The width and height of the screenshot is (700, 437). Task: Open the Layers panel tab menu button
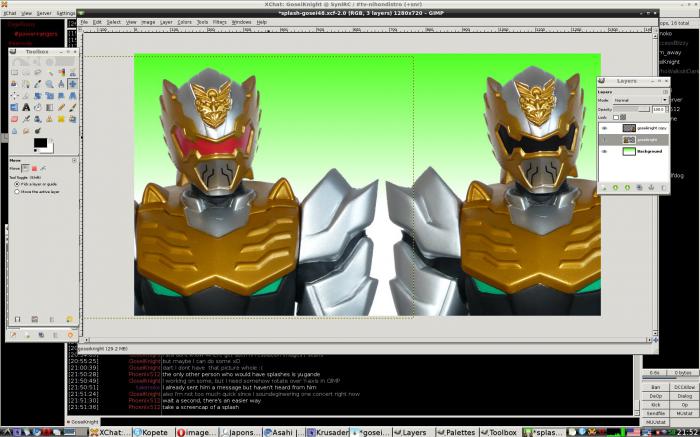665,92
